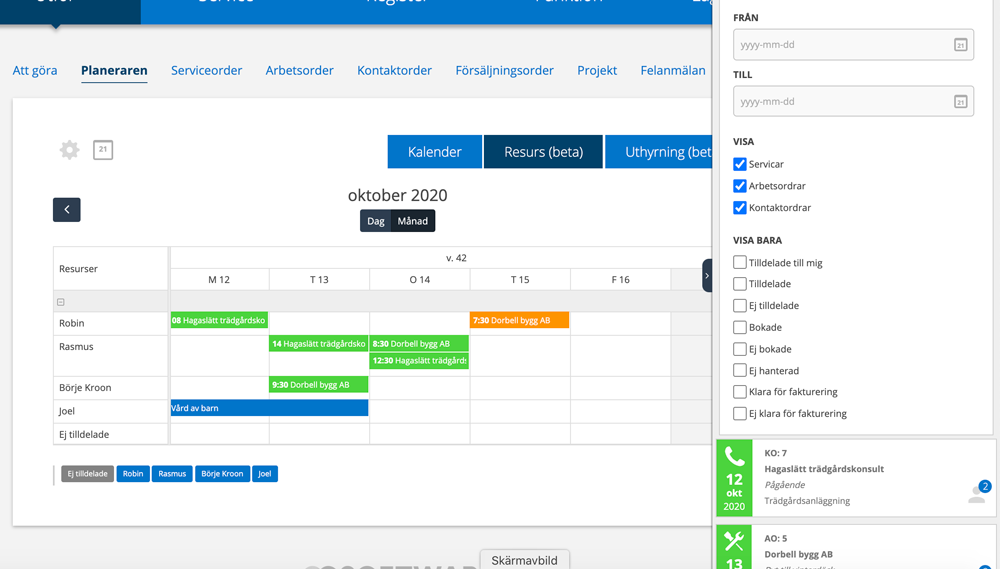The image size is (1000, 569).
Task: Select the Börje Kroon row label
Action: point(85,387)
